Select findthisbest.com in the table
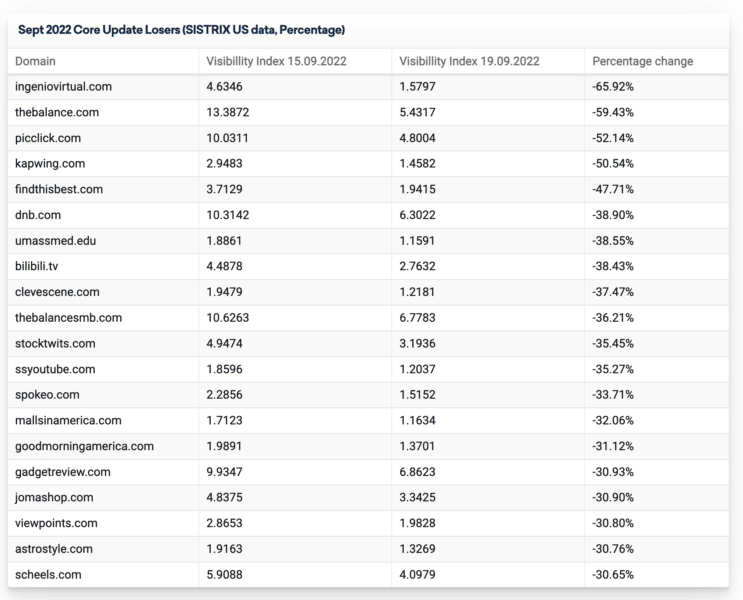This screenshot has width=743, height=600. (x=59, y=189)
